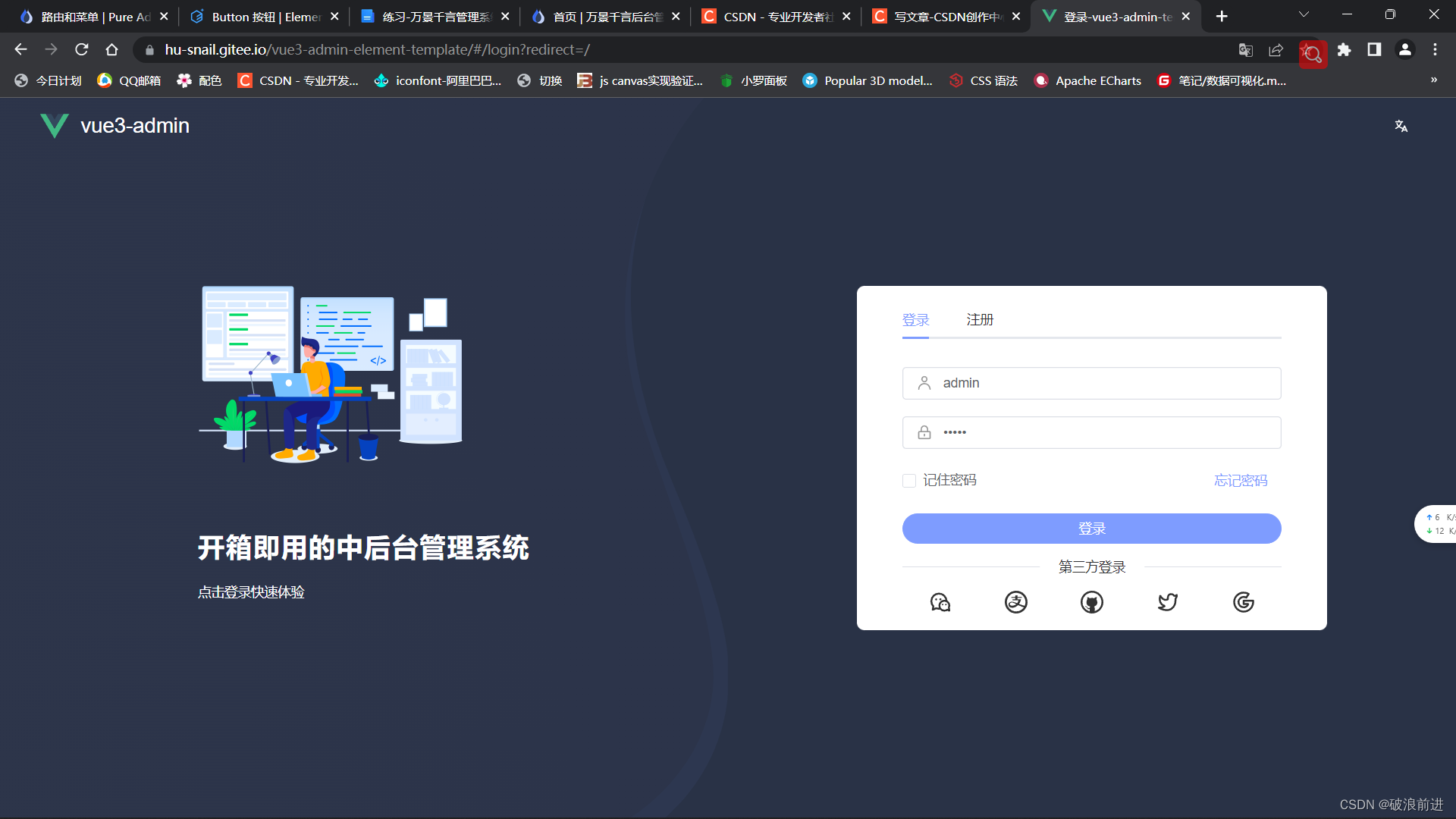The height and width of the screenshot is (819, 1456).
Task: Click the Twitter third-party login icon
Action: (x=1167, y=601)
